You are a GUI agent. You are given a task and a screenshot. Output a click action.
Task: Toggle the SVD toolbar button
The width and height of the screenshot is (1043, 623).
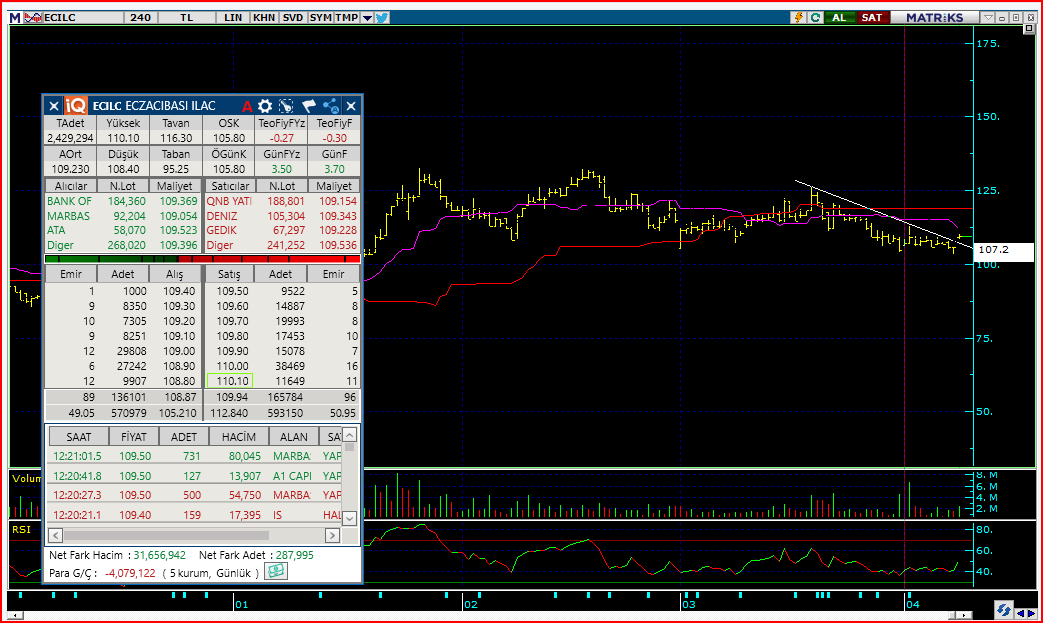tap(293, 17)
